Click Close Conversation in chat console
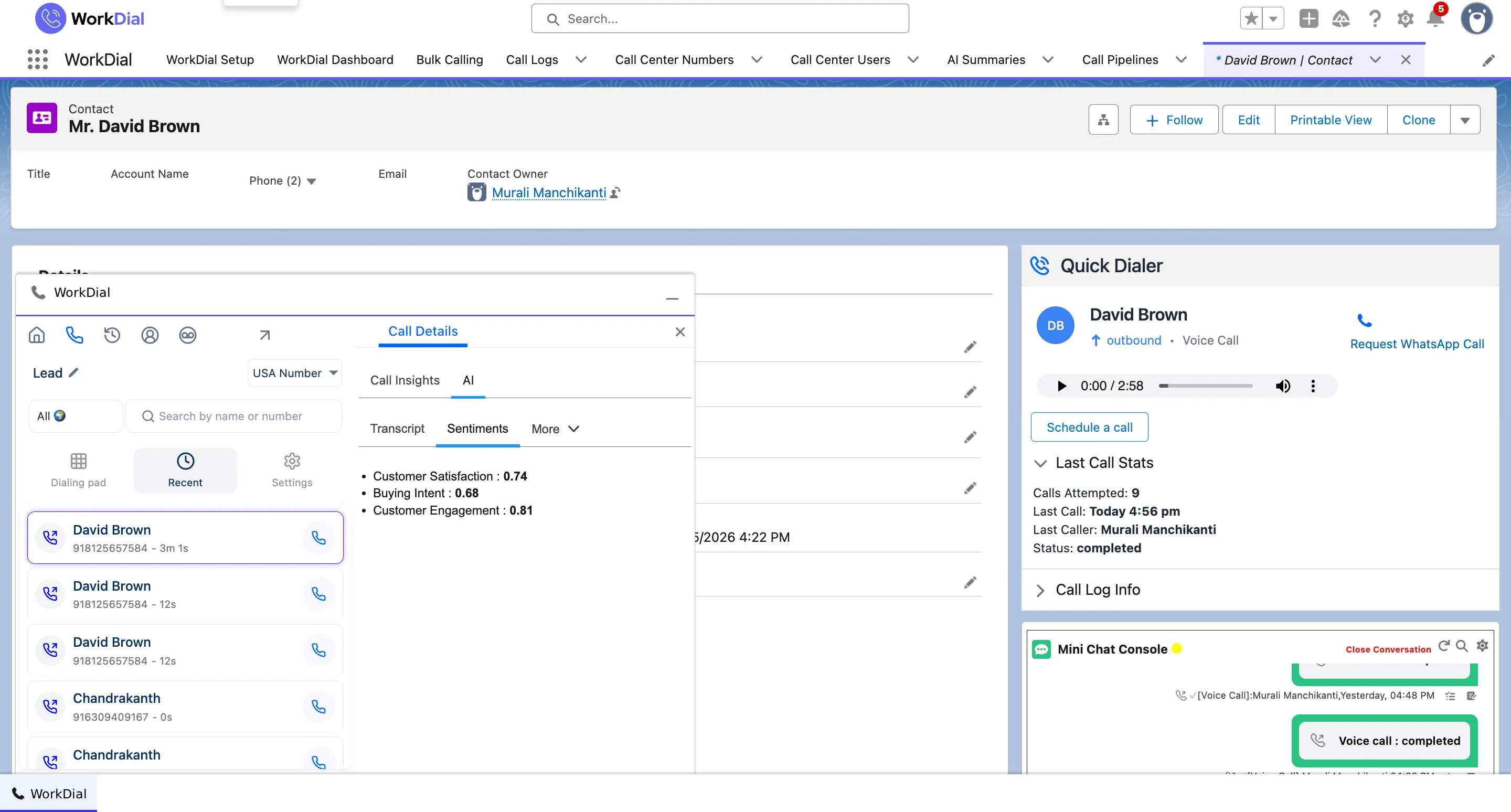This screenshot has width=1511, height=812. tap(1388, 649)
